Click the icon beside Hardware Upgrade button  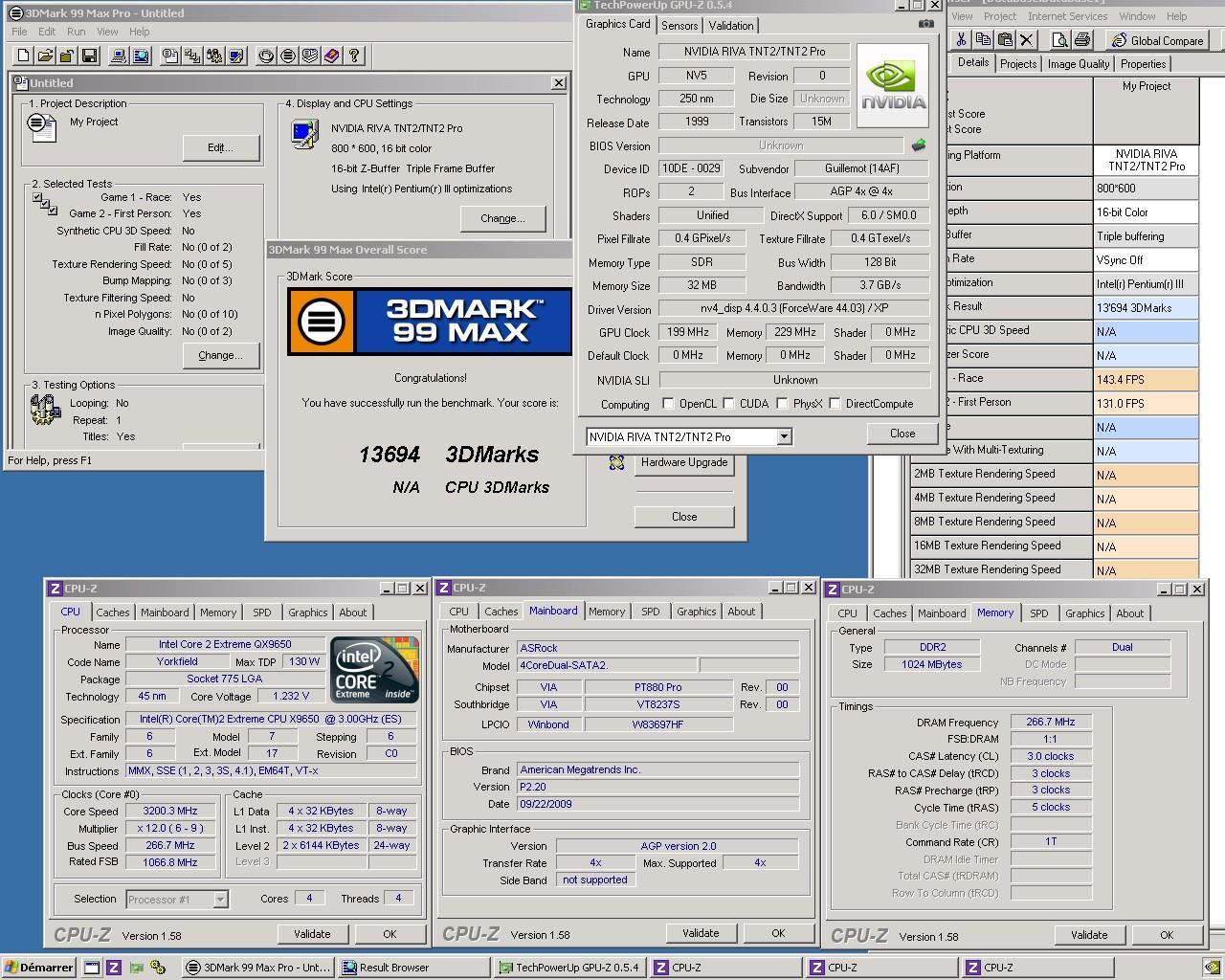point(616,463)
